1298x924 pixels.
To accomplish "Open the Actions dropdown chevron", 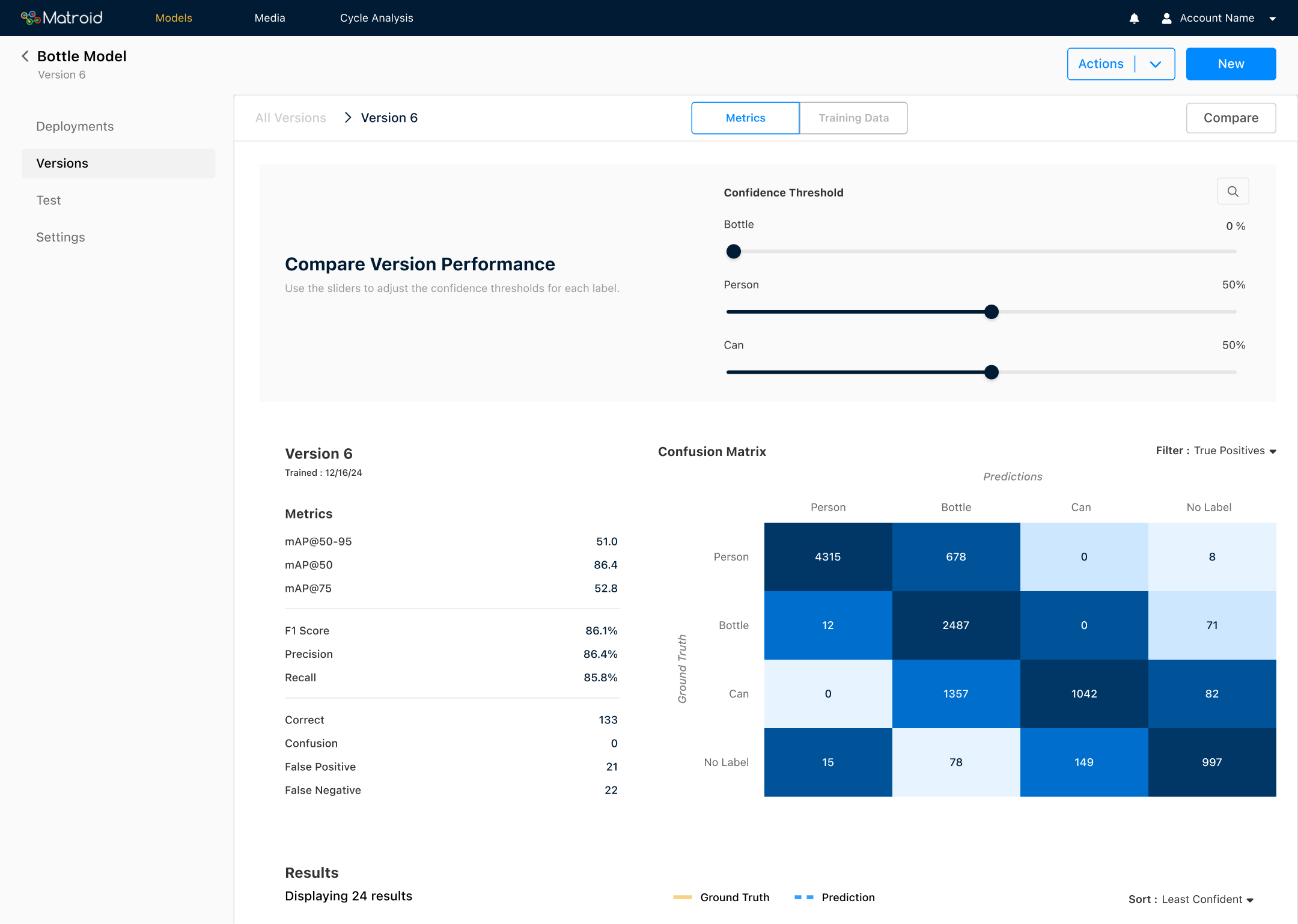I will (1155, 64).
